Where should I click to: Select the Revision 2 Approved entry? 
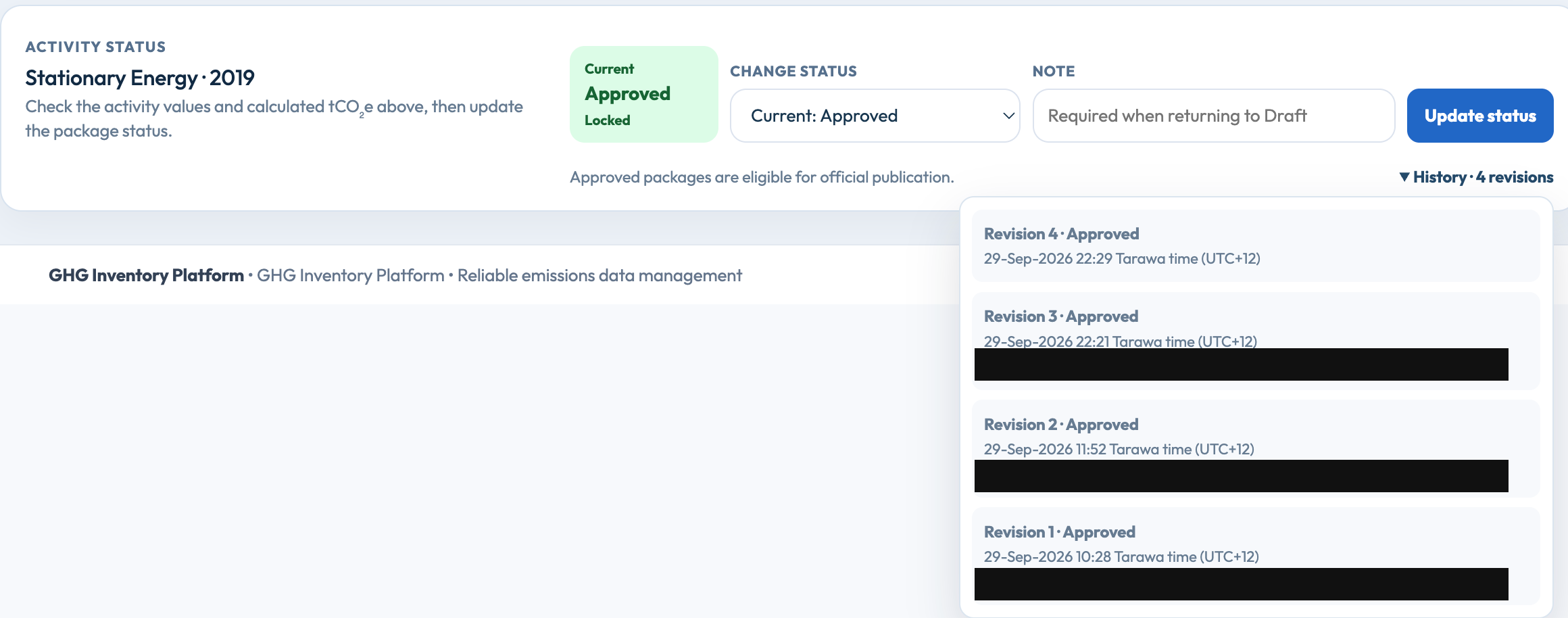1256,449
